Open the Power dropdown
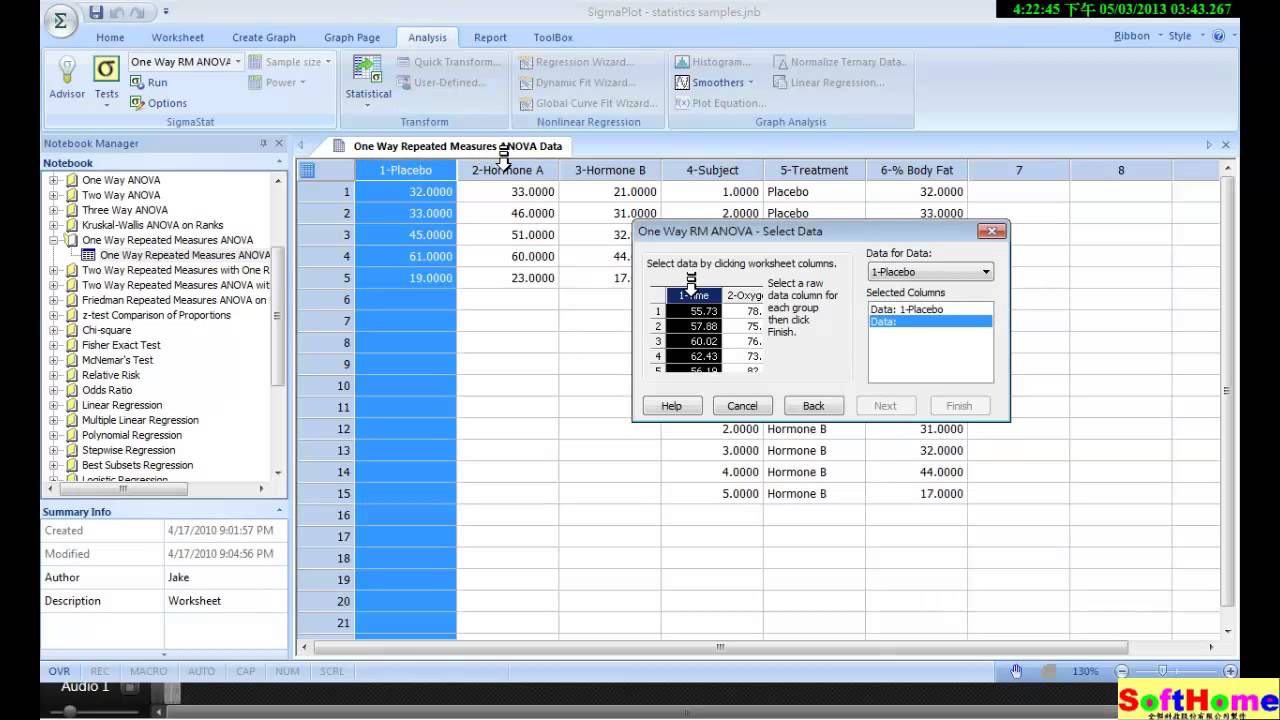This screenshot has height=720, width=1280. [x=277, y=83]
